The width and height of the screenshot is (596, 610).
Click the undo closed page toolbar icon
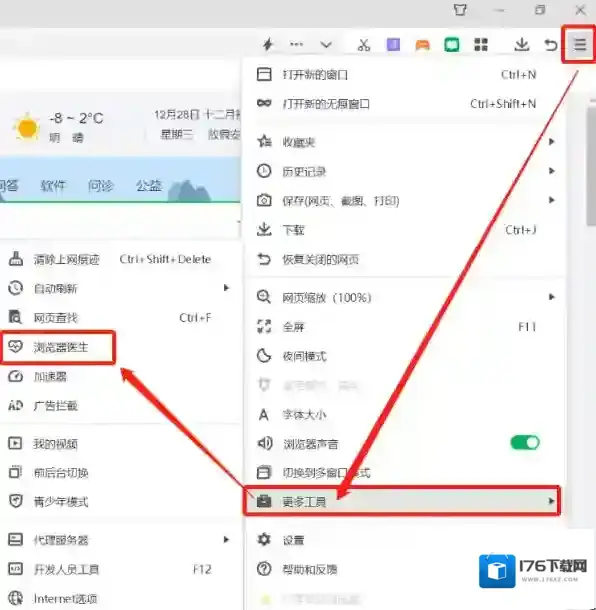(x=550, y=45)
